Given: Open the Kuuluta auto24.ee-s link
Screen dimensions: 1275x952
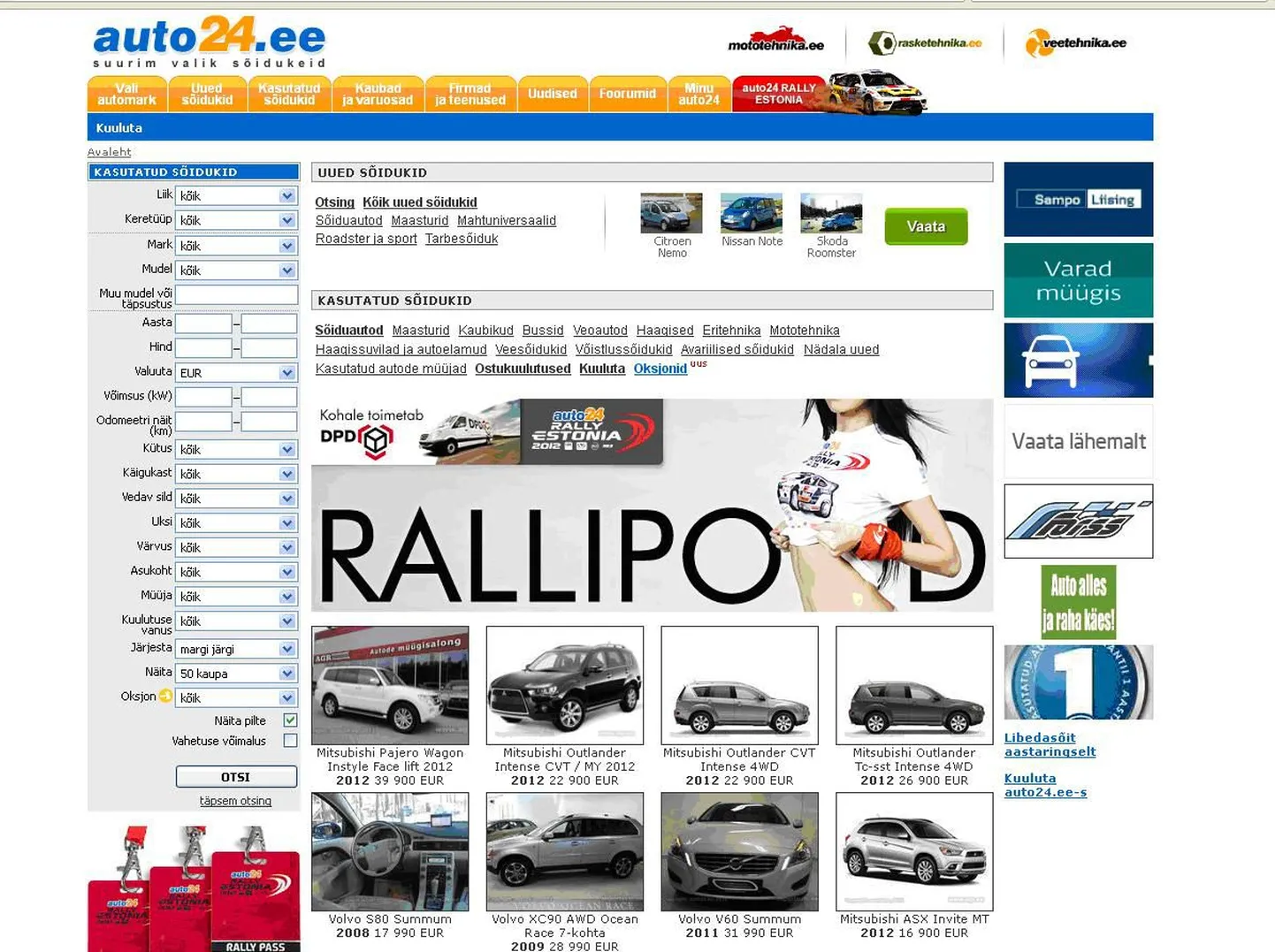Looking at the screenshot, I should click(1045, 785).
